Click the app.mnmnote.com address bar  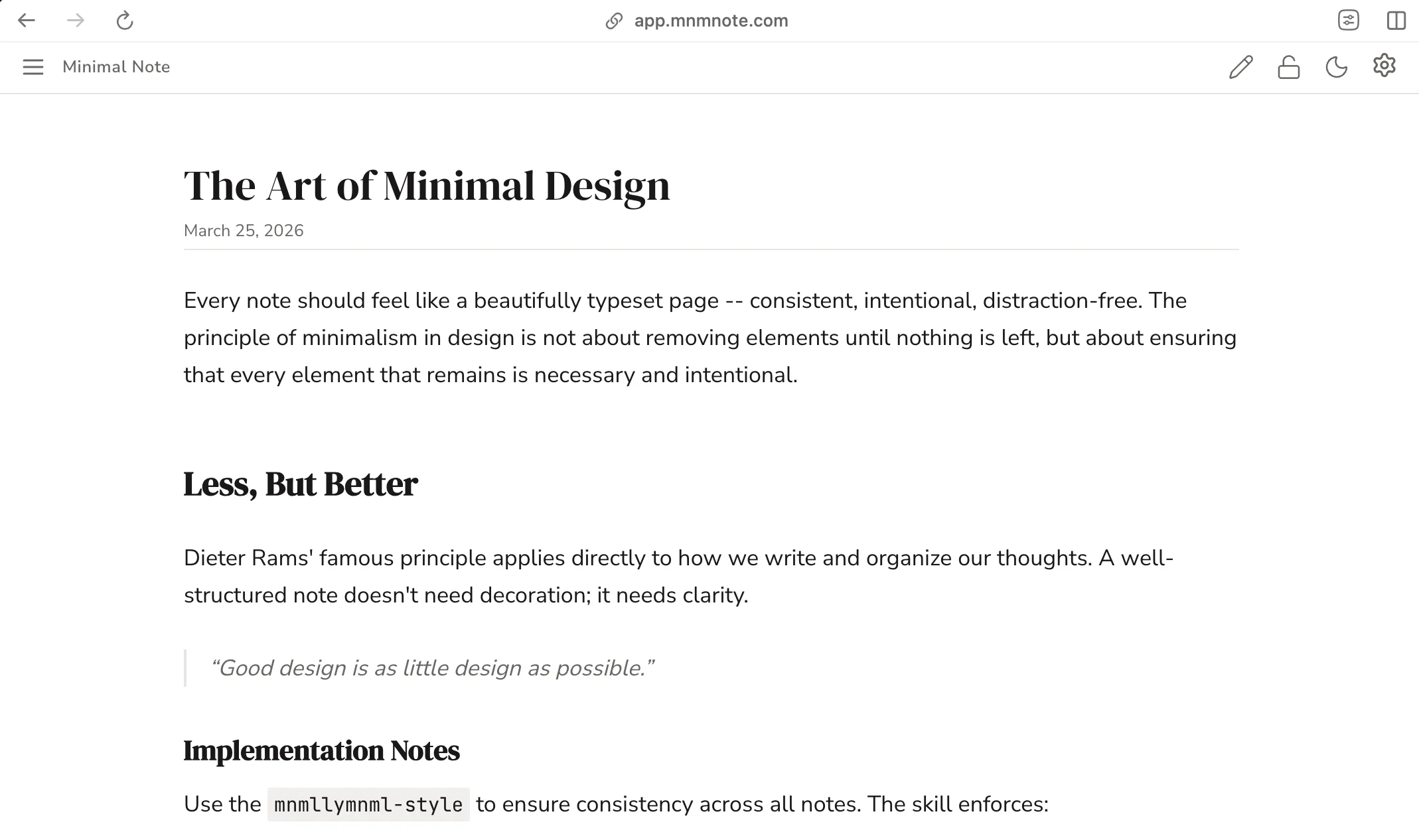click(x=710, y=21)
